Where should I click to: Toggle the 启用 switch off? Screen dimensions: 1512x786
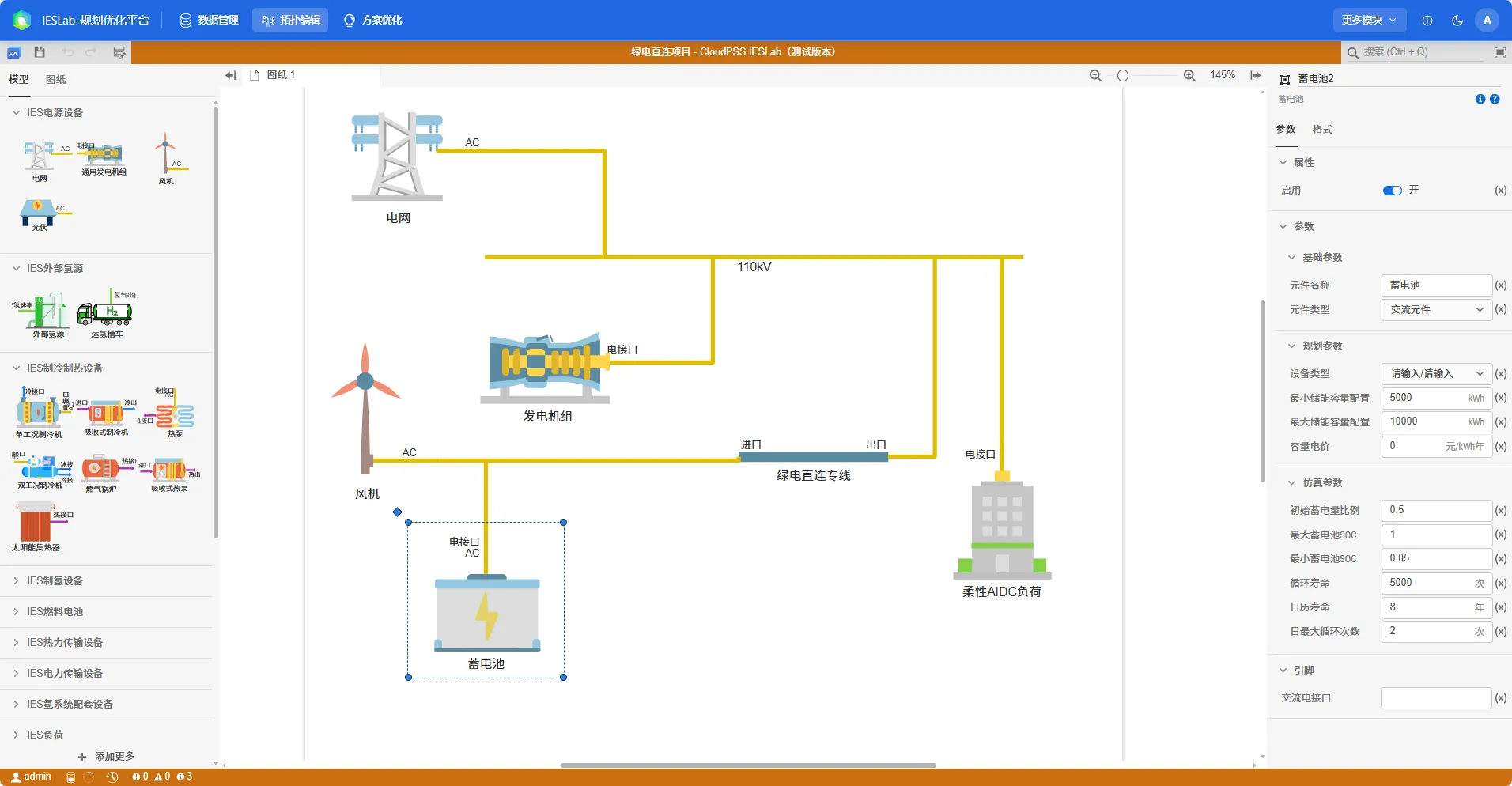point(1393,191)
